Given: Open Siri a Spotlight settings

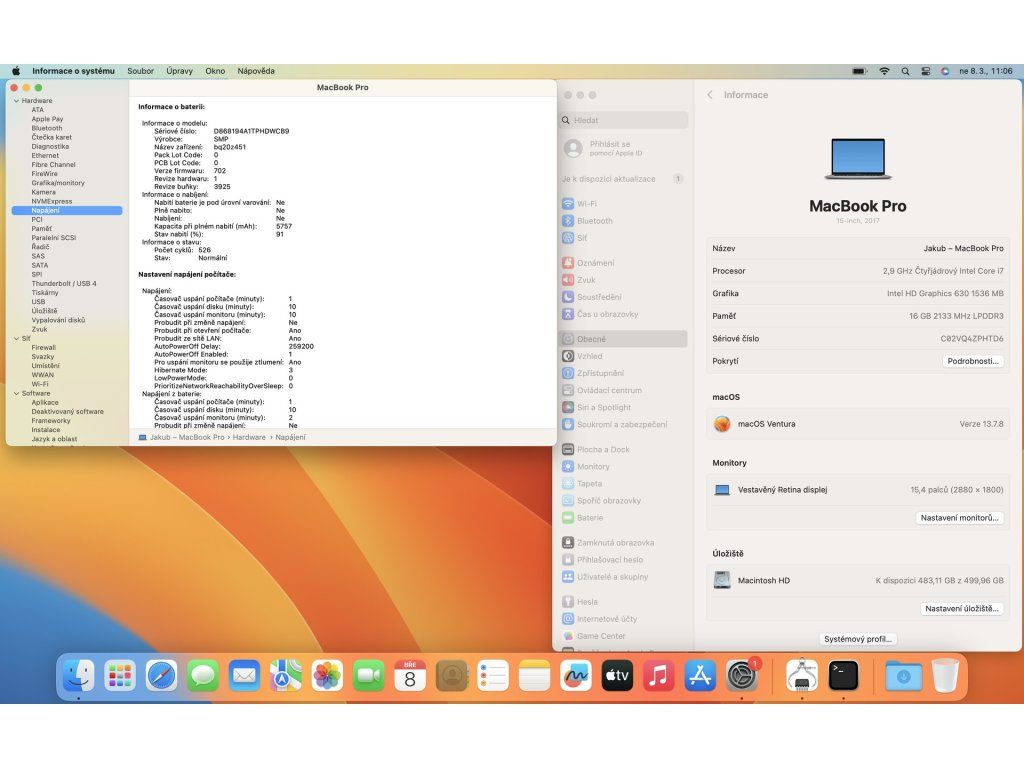Looking at the screenshot, I should [603, 407].
